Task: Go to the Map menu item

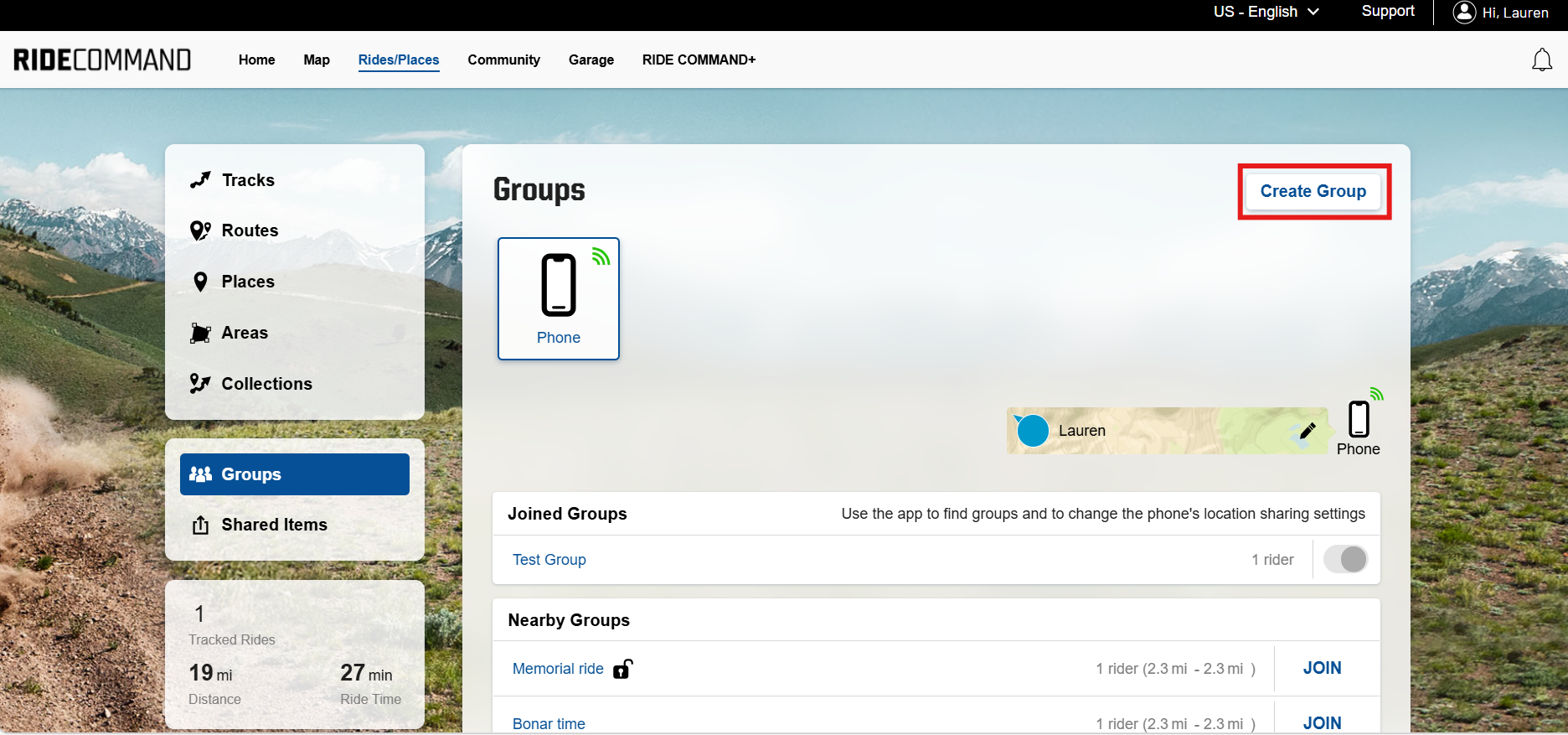Action: tap(317, 60)
